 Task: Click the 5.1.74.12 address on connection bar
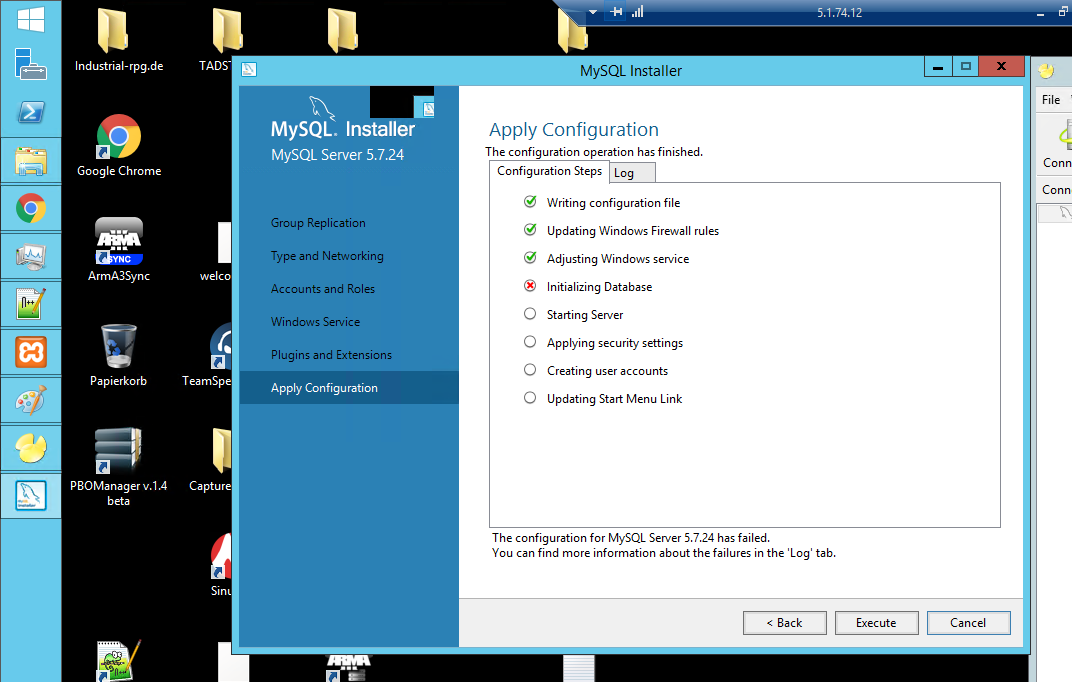(840, 13)
